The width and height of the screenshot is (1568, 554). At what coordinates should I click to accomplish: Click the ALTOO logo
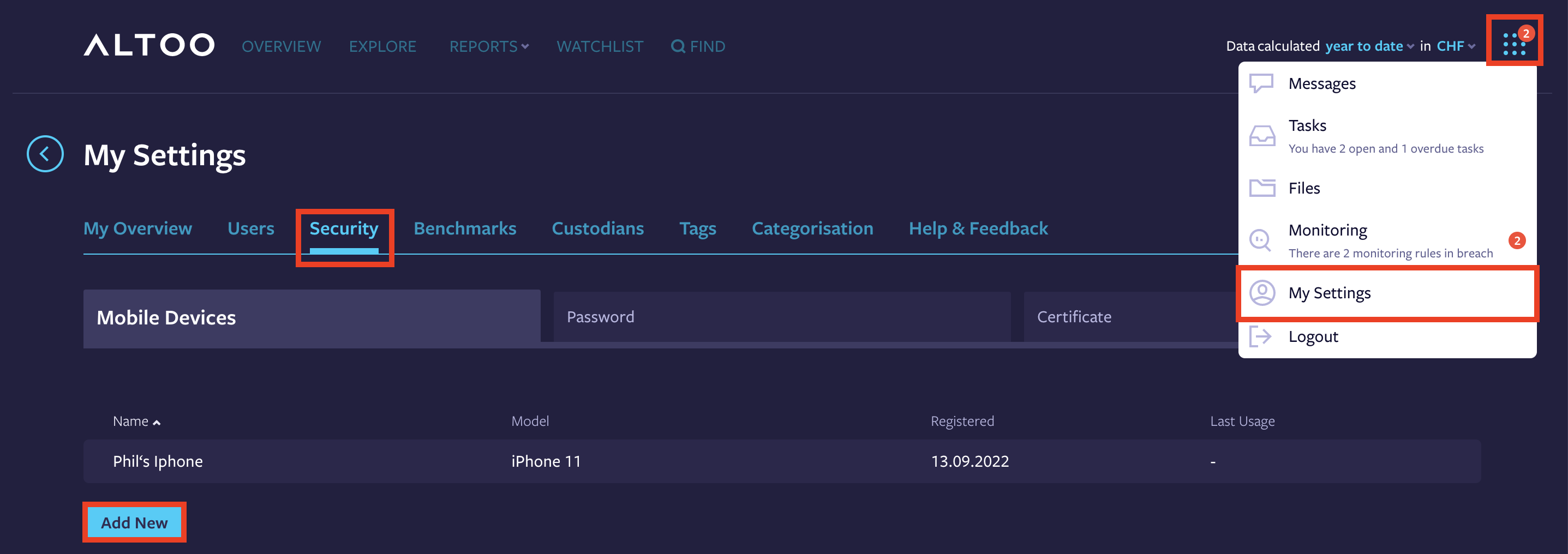(149, 46)
